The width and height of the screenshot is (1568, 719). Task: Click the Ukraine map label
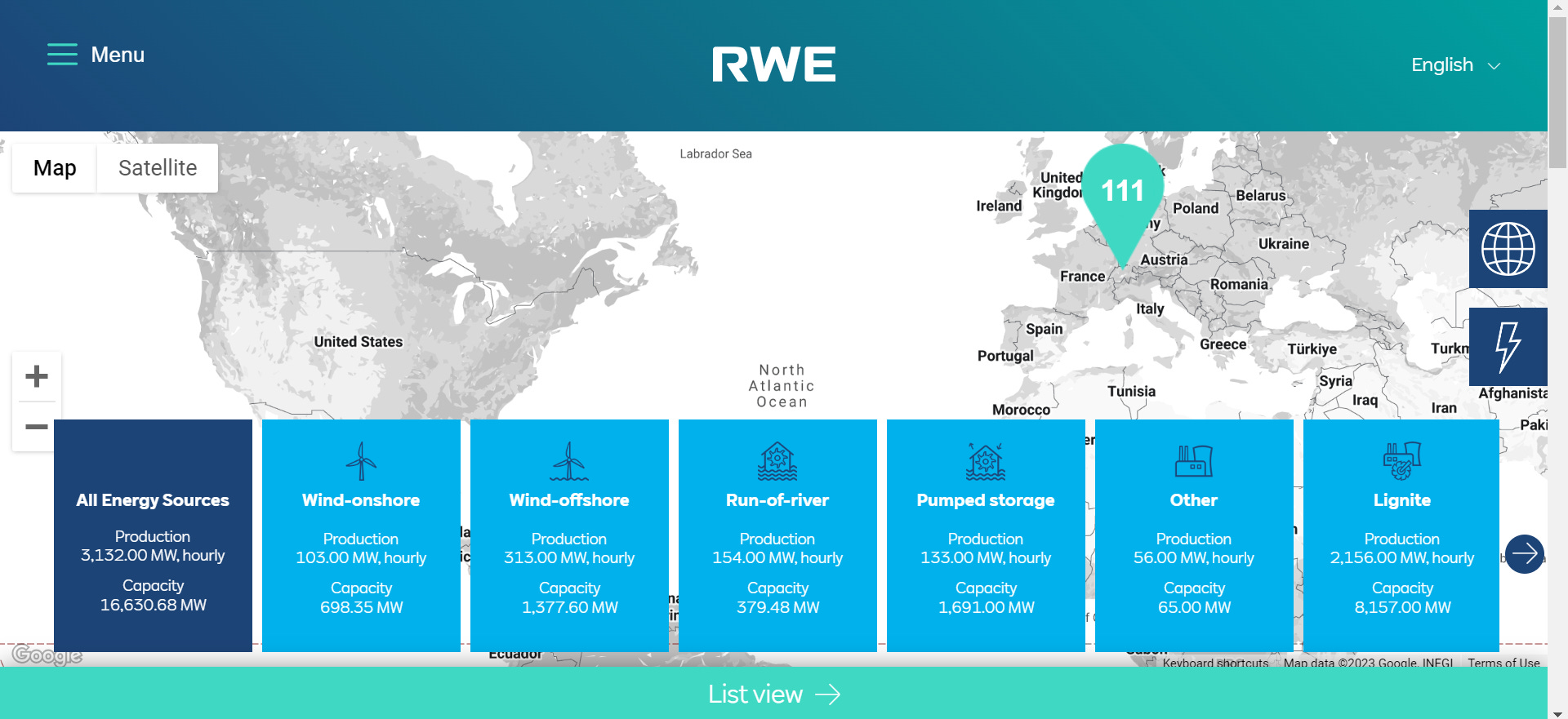(x=1284, y=244)
